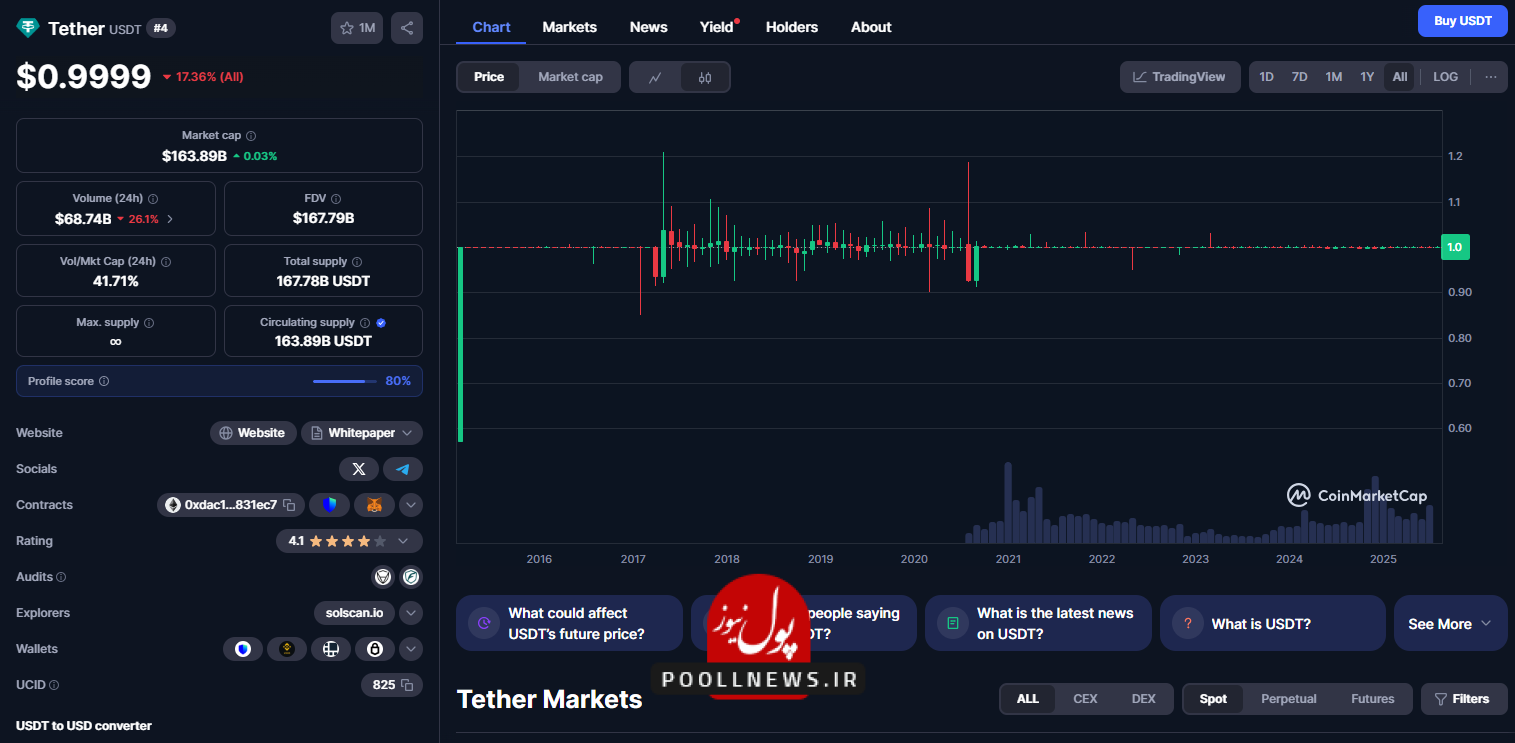
Task: Click the Max. supply info icon
Action: 149,323
